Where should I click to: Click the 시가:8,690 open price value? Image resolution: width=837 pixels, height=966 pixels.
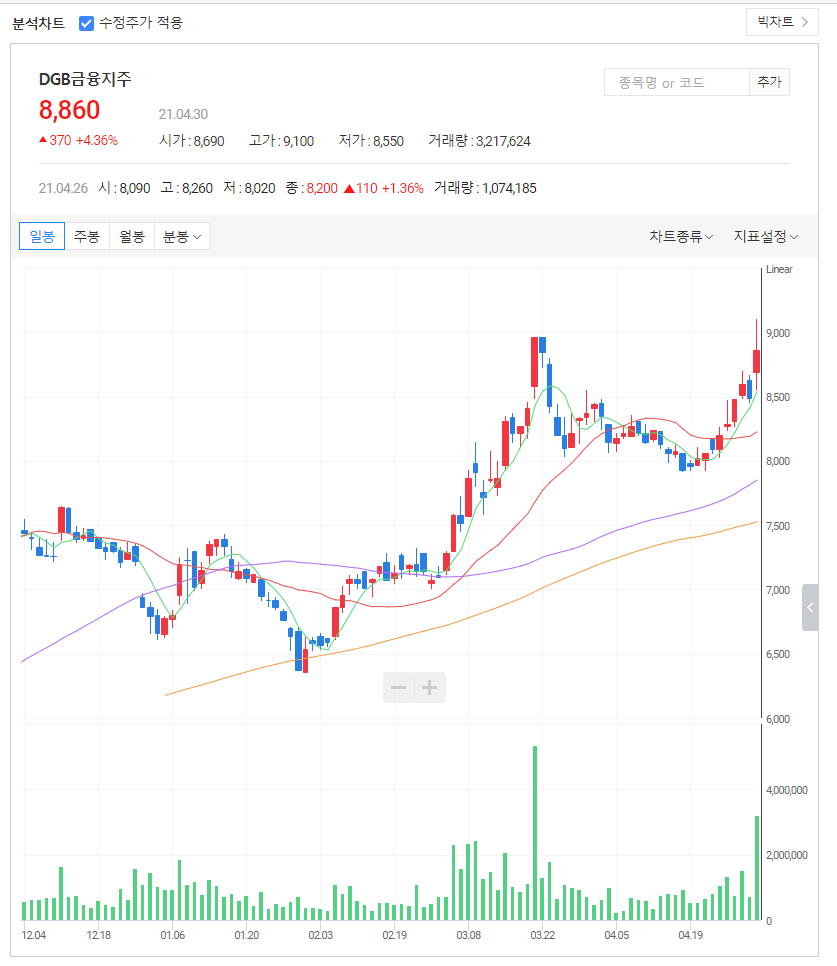[x=192, y=141]
